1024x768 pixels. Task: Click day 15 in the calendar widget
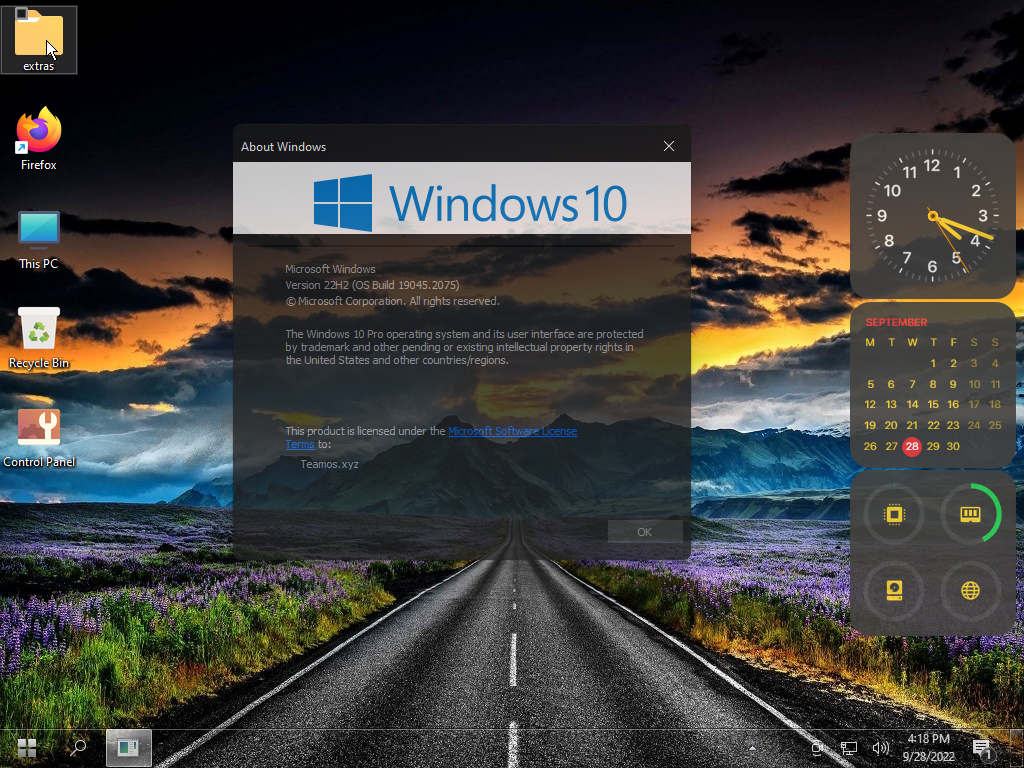click(933, 404)
